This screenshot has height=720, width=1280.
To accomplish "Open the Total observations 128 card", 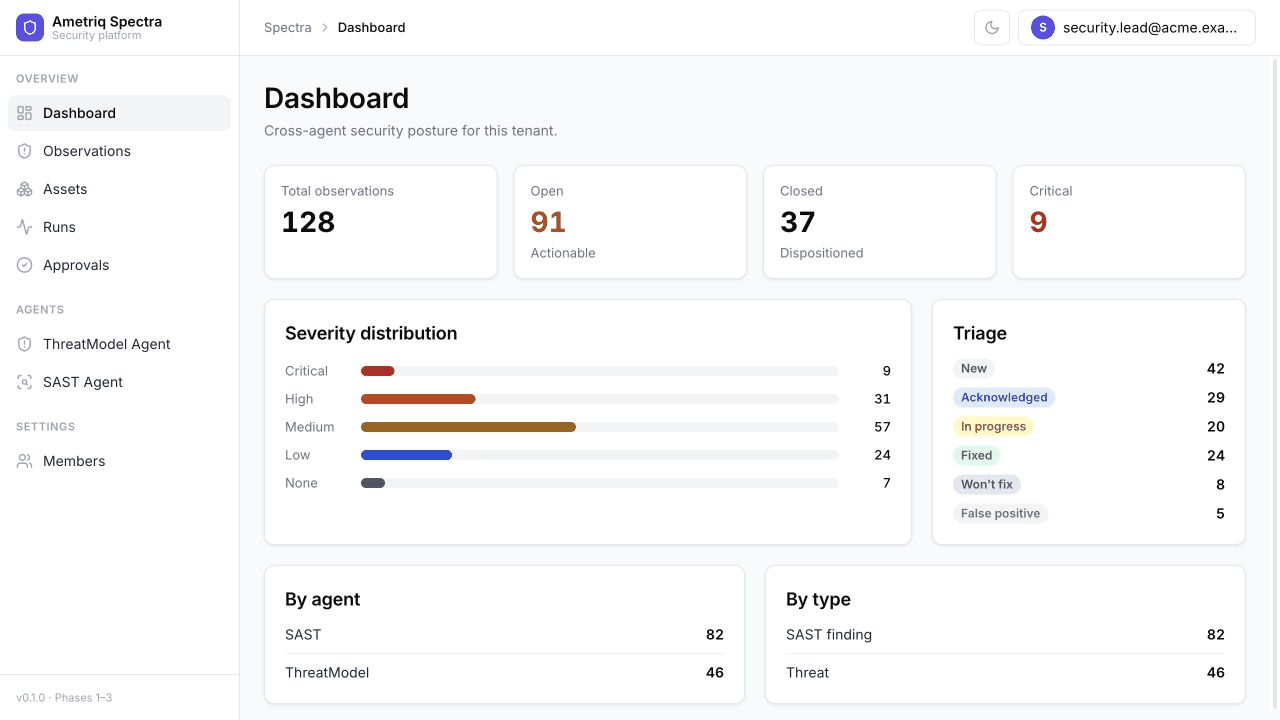I will pos(381,222).
